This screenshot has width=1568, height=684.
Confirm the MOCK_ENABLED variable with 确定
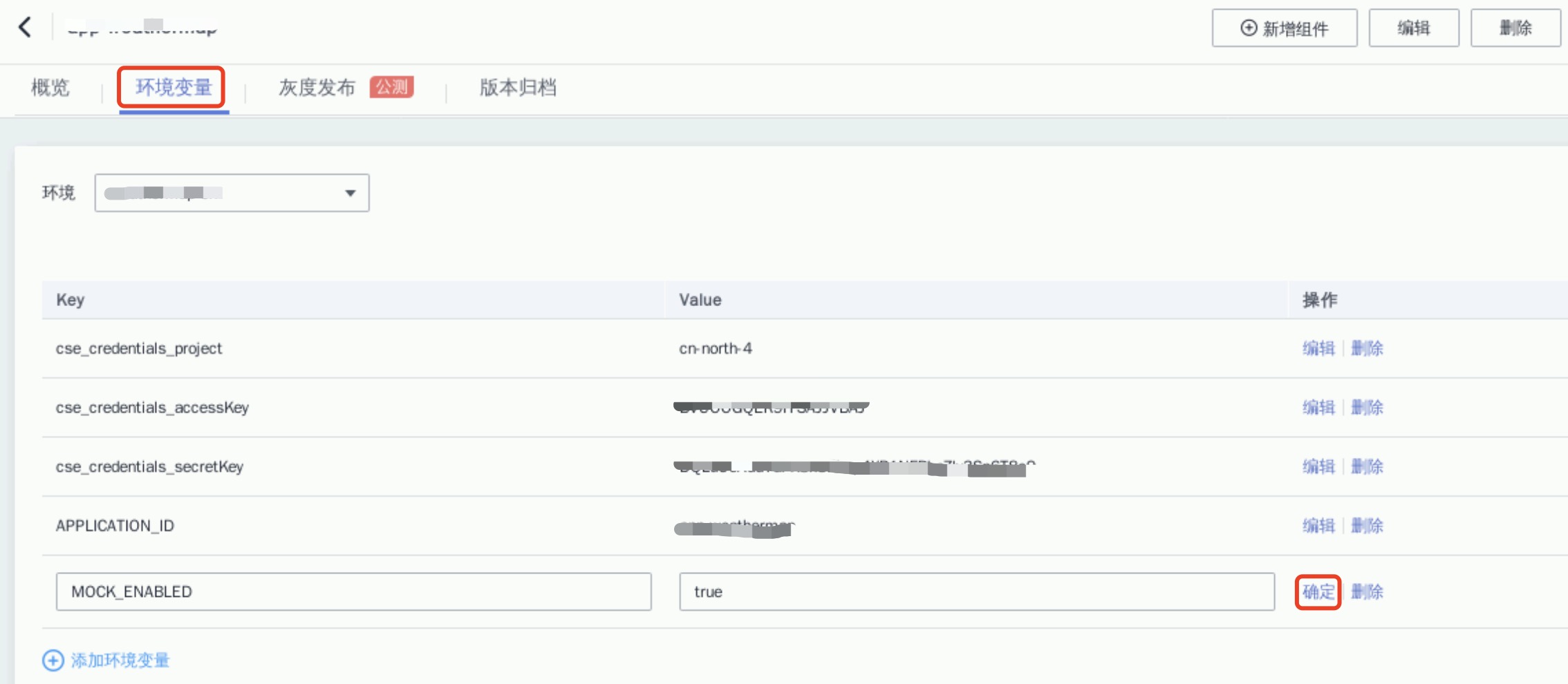point(1318,592)
